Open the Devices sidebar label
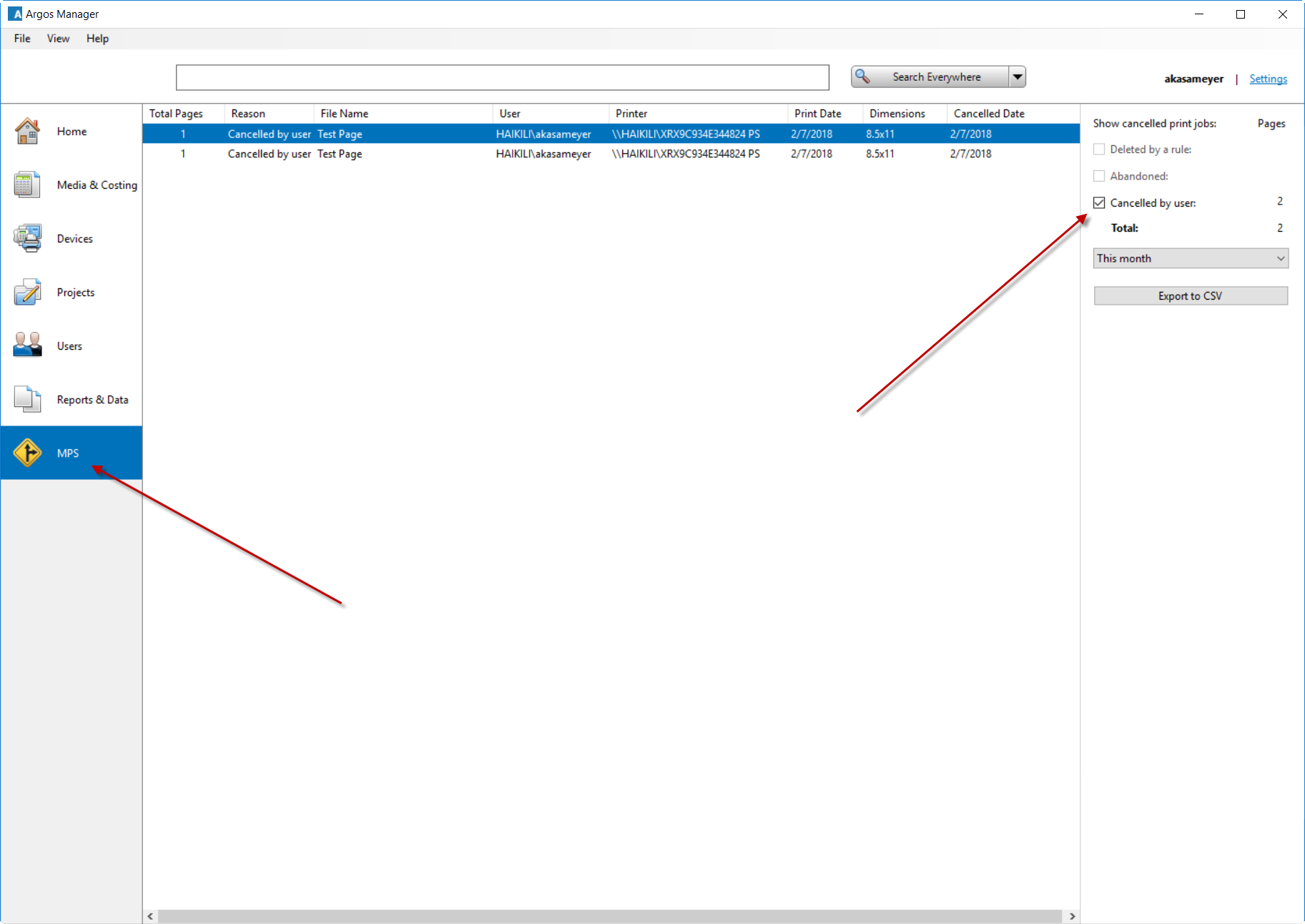 coord(75,239)
